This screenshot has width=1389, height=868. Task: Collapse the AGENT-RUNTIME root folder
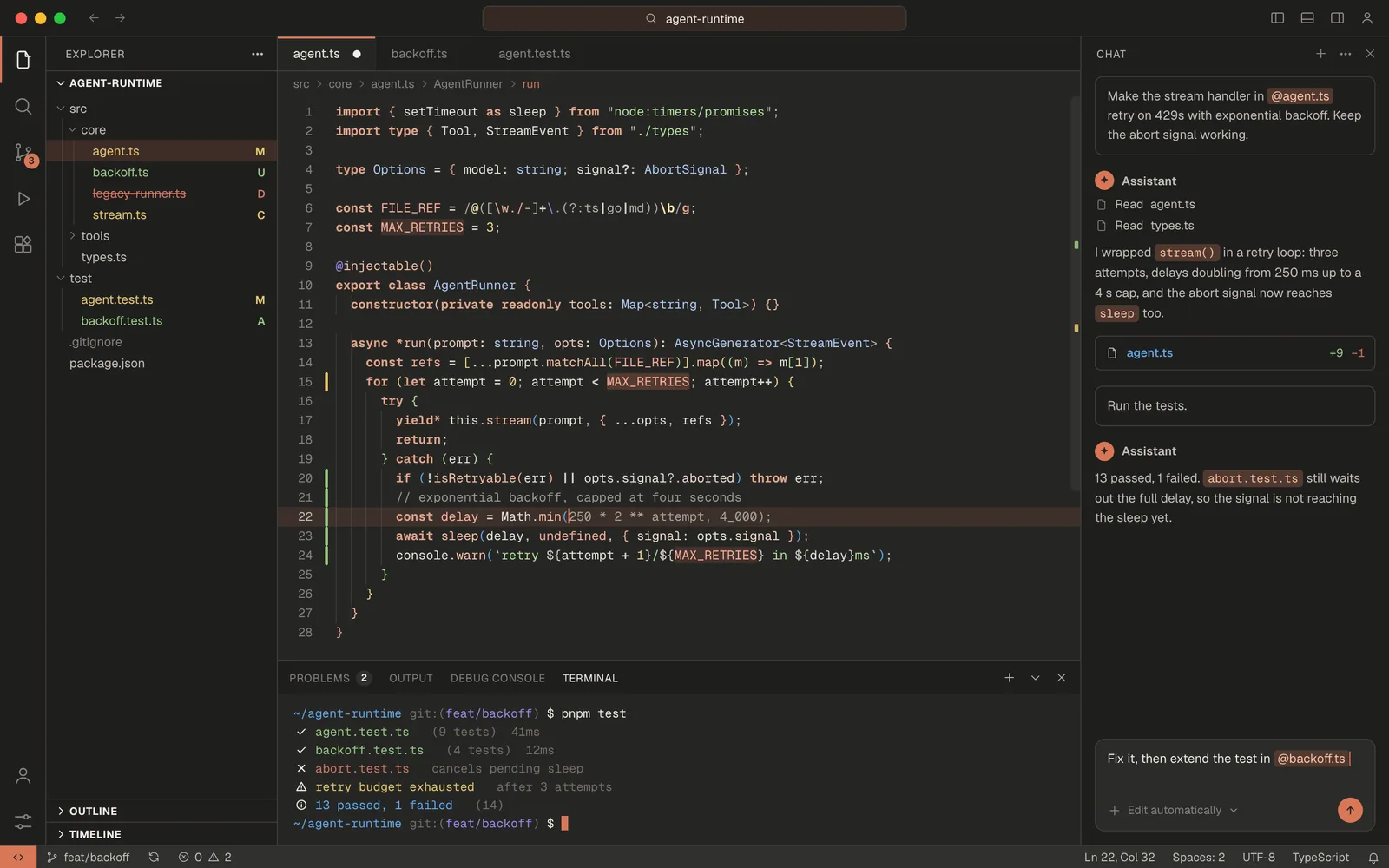point(161,83)
